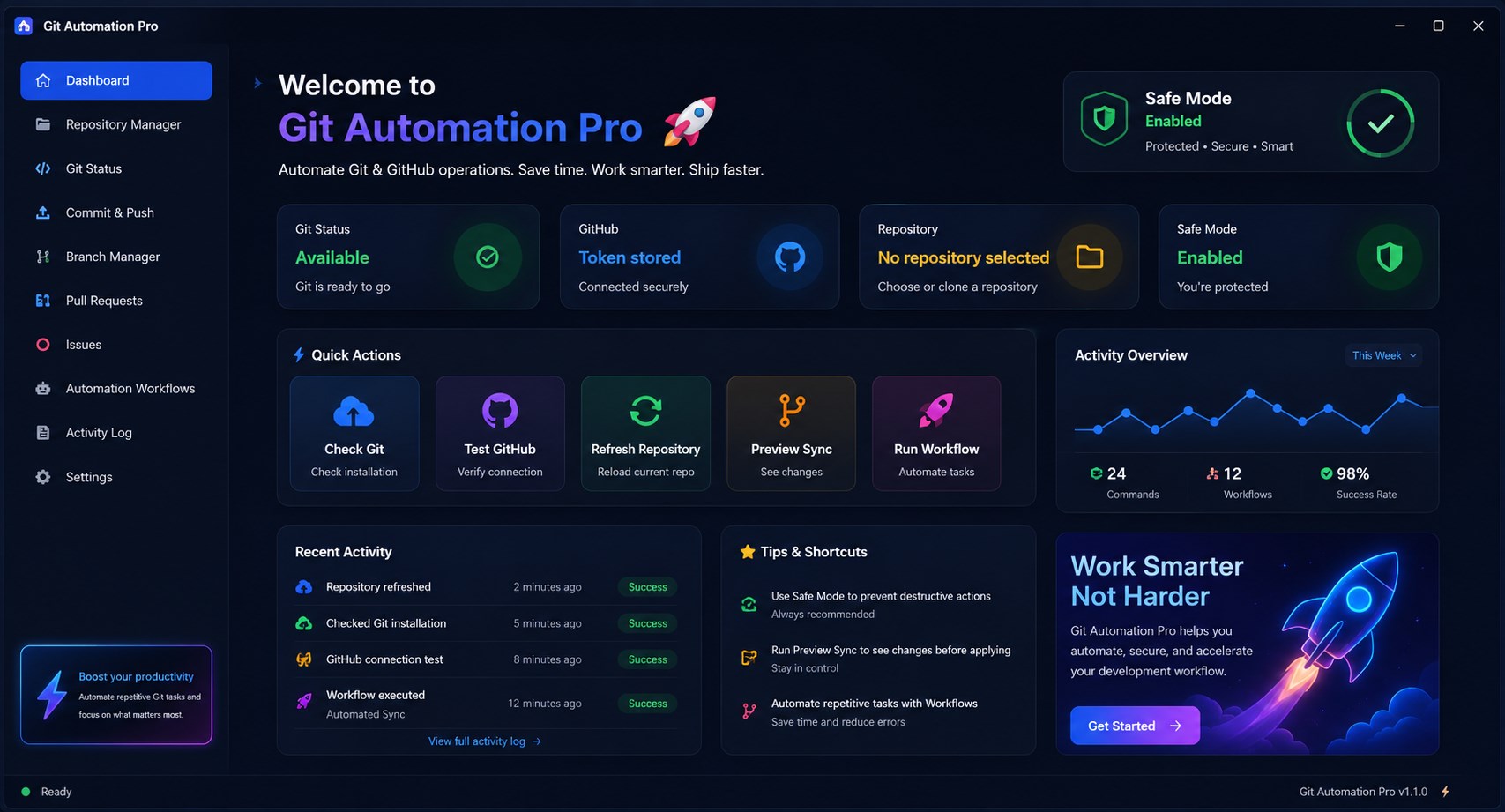Click the large checkmark circle in Safe Mode banner
Viewport: 1505px width, 812px height.
coord(1380,123)
